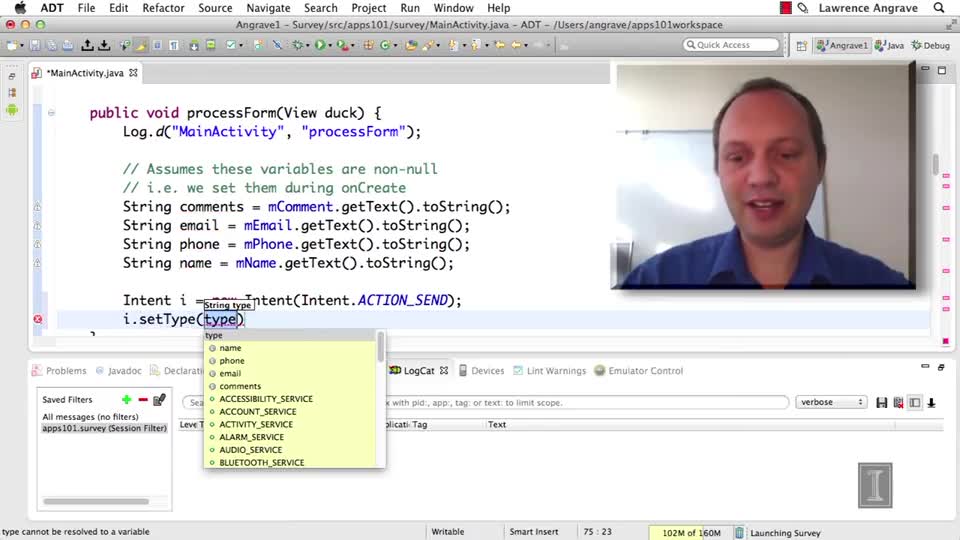Open the Project menu
This screenshot has height=540, width=960.
(369, 8)
